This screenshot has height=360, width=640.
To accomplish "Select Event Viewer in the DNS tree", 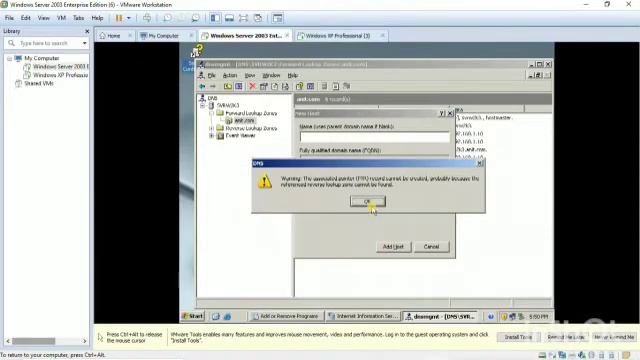I will tap(240, 136).
